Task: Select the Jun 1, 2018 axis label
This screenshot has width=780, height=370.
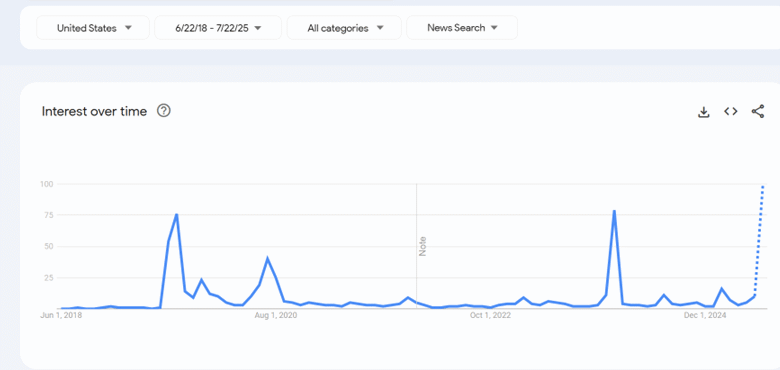Action: pyautogui.click(x=61, y=315)
